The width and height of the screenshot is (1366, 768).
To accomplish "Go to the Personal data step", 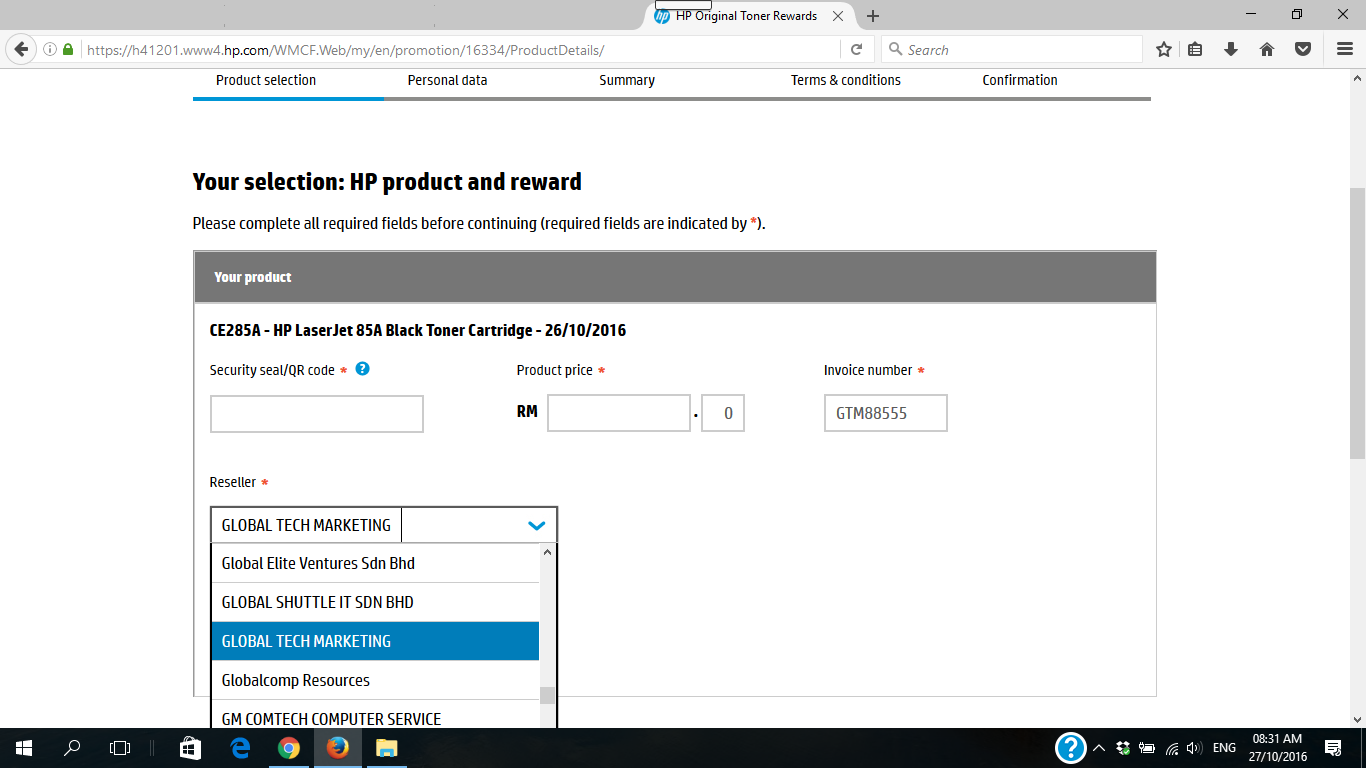I will point(447,80).
